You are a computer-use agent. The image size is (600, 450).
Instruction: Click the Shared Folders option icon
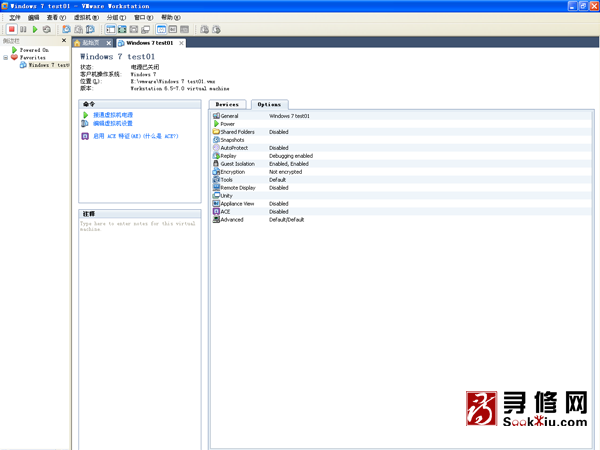216,132
